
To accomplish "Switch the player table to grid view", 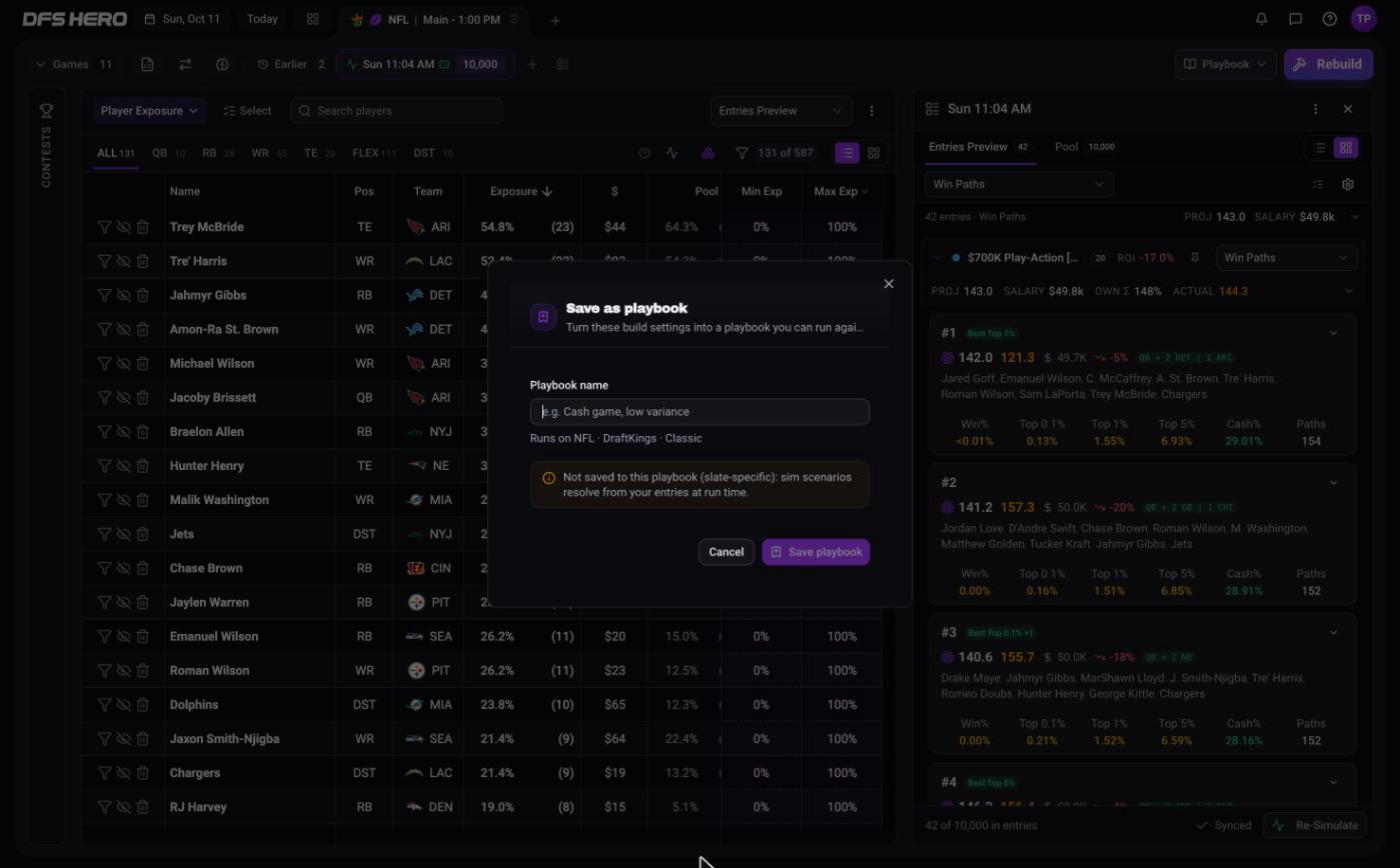I will 874,153.
